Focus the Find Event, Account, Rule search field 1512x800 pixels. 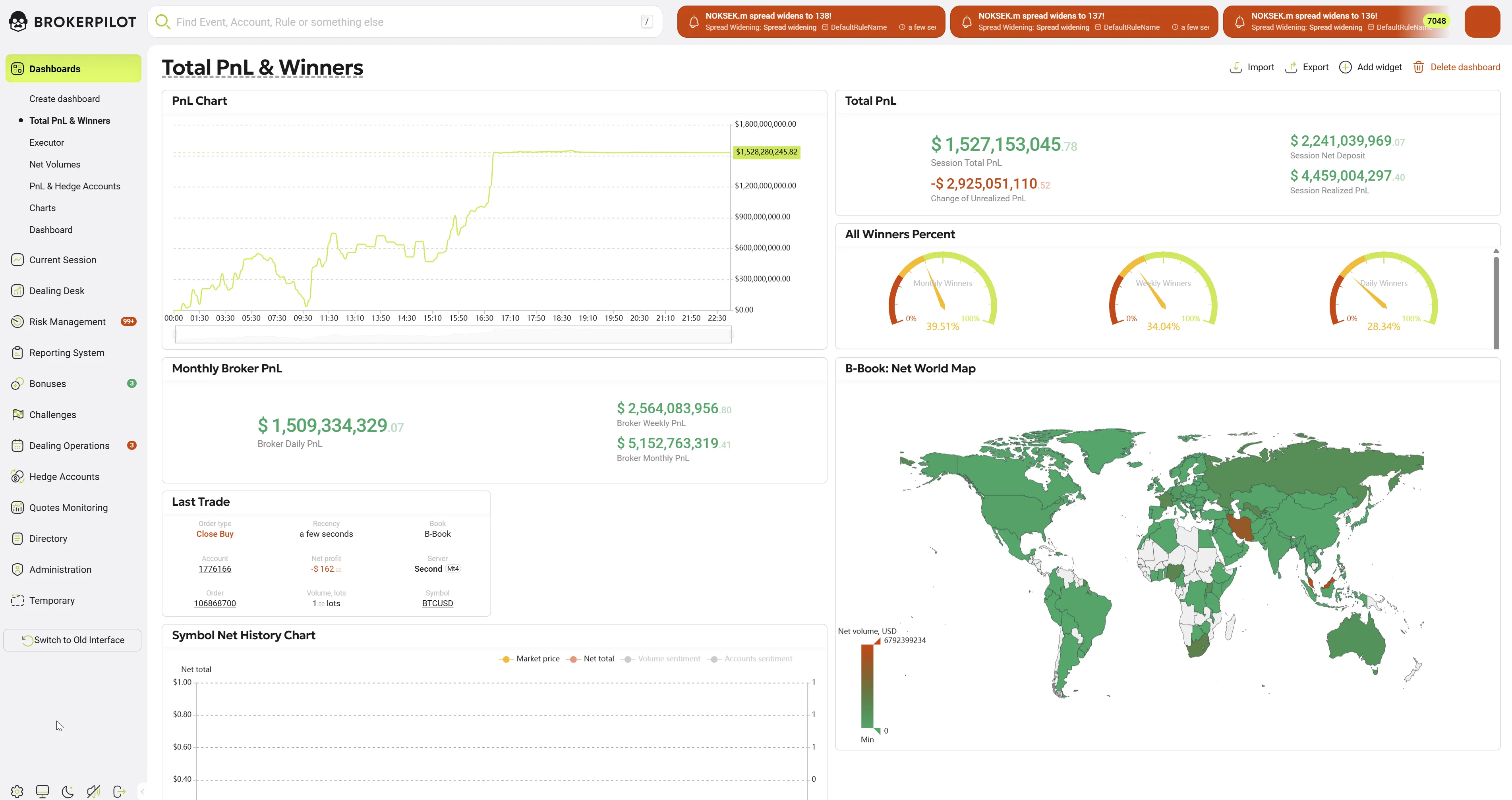pos(405,22)
